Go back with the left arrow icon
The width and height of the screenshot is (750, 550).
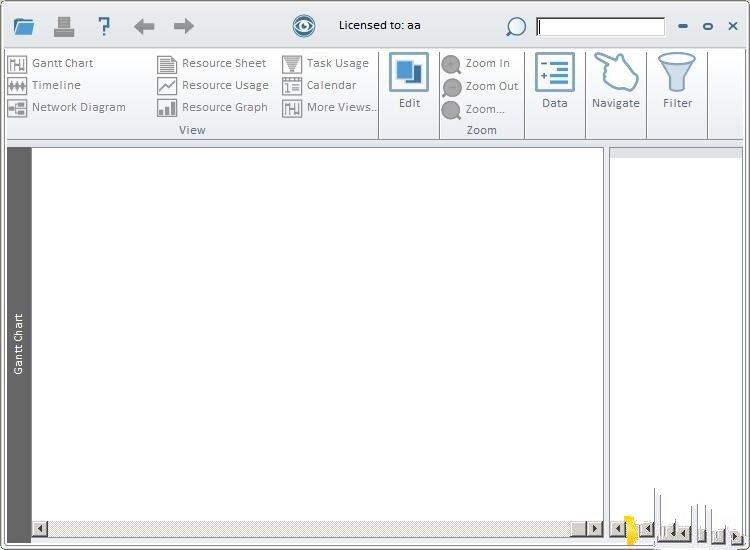[x=144, y=26]
